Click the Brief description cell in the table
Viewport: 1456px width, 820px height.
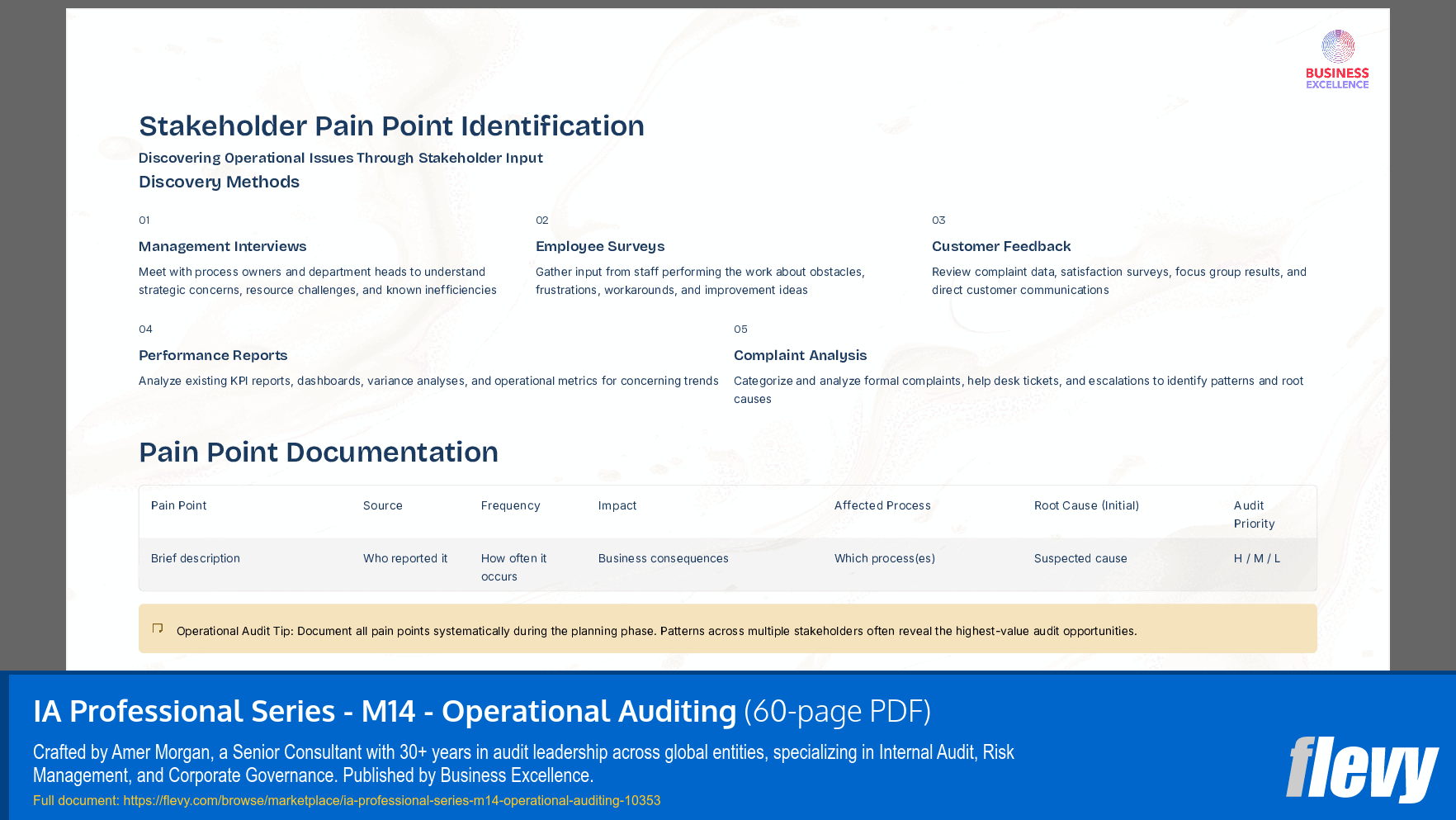click(x=195, y=558)
